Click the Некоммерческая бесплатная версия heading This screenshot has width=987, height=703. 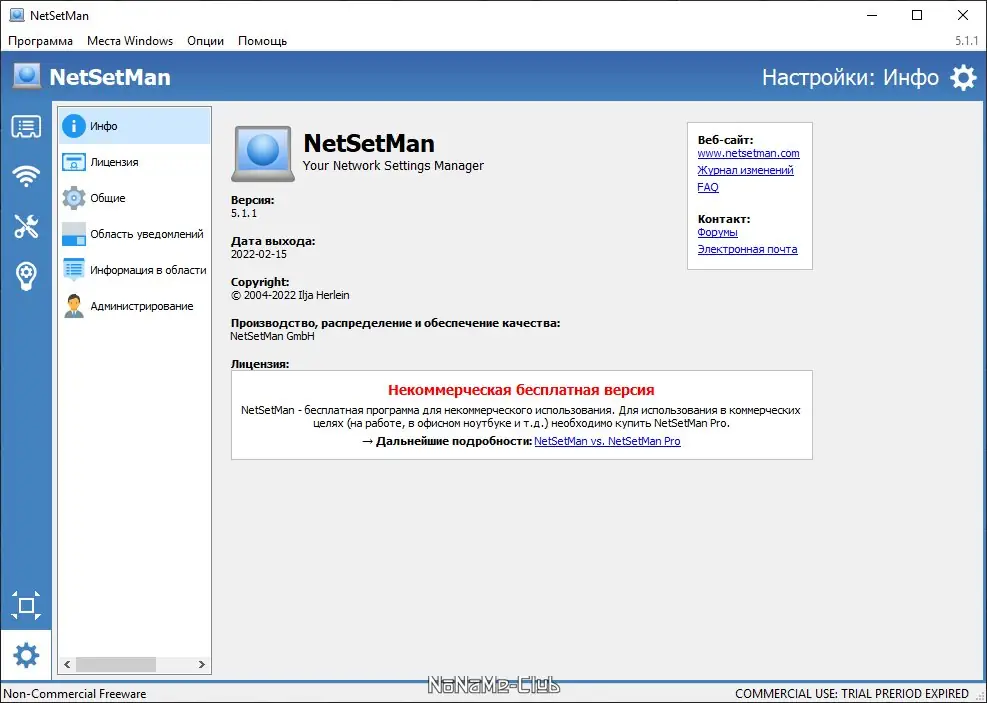click(521, 390)
